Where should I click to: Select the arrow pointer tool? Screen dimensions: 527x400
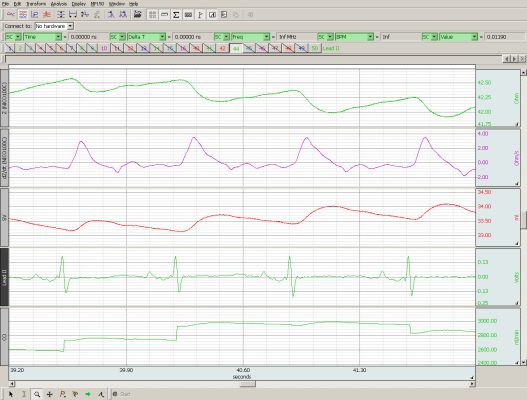coord(11,394)
